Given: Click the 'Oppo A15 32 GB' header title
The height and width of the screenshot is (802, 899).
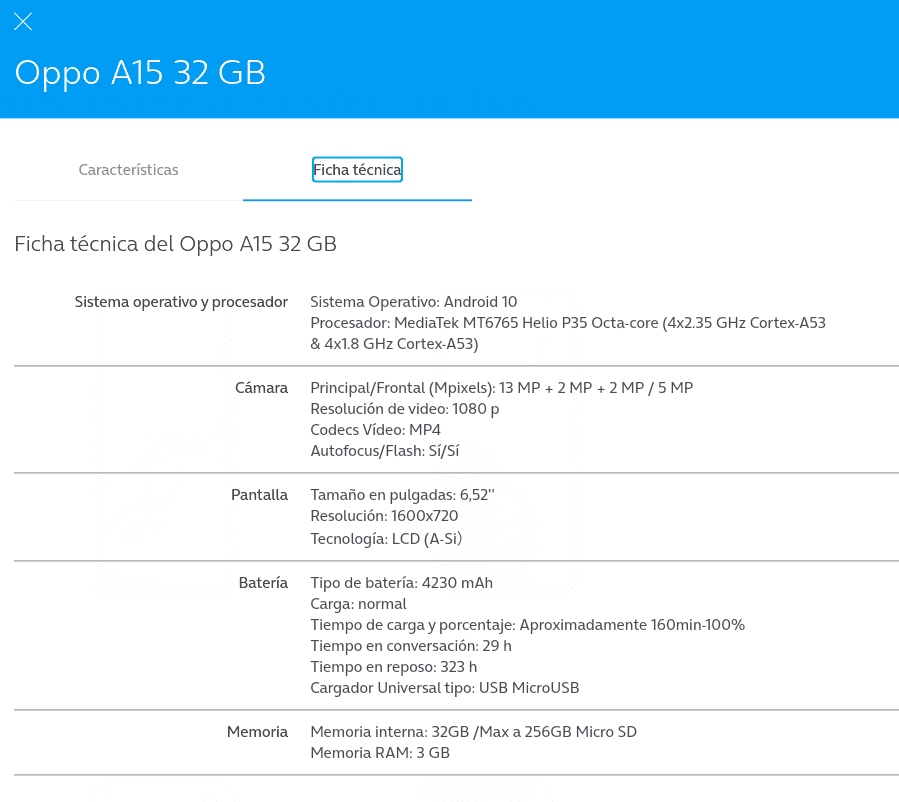Looking at the screenshot, I should [140, 73].
